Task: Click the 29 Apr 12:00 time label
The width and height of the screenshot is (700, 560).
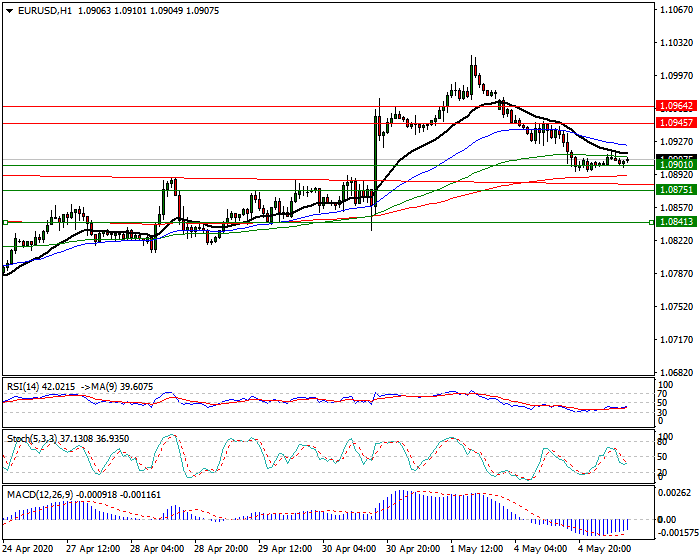Action: (285, 548)
